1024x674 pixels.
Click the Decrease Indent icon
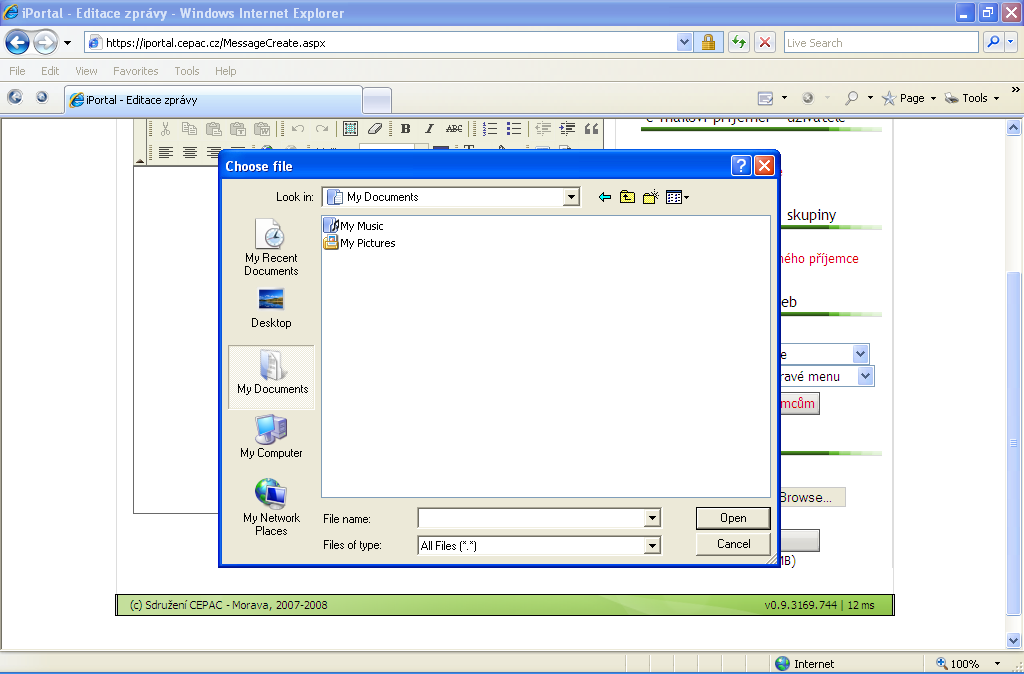pos(543,129)
